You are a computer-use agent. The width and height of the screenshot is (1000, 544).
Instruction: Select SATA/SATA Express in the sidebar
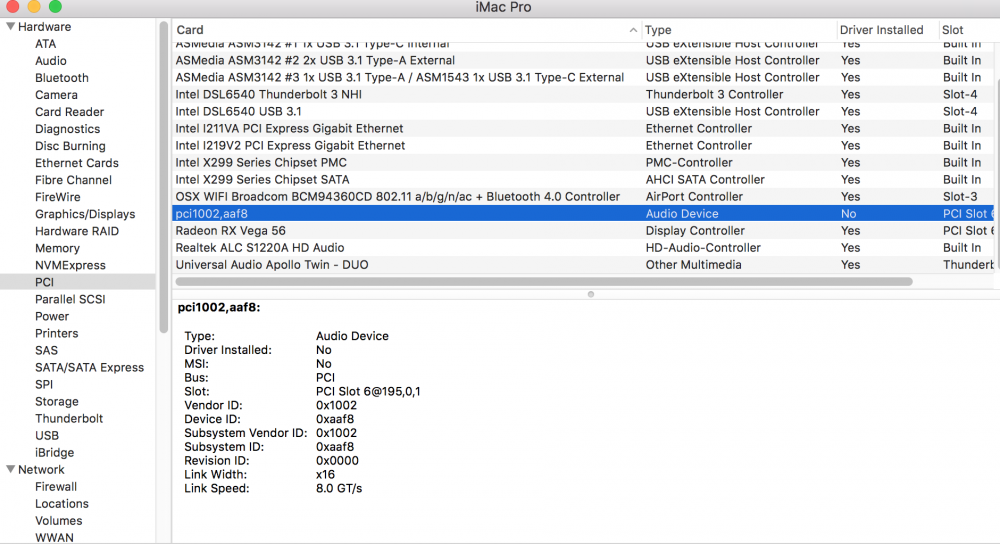coord(89,367)
